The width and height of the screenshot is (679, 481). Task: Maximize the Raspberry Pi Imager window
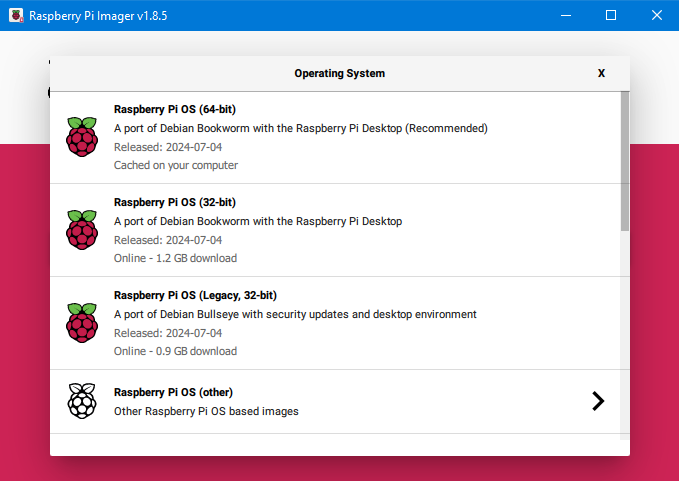(x=611, y=16)
